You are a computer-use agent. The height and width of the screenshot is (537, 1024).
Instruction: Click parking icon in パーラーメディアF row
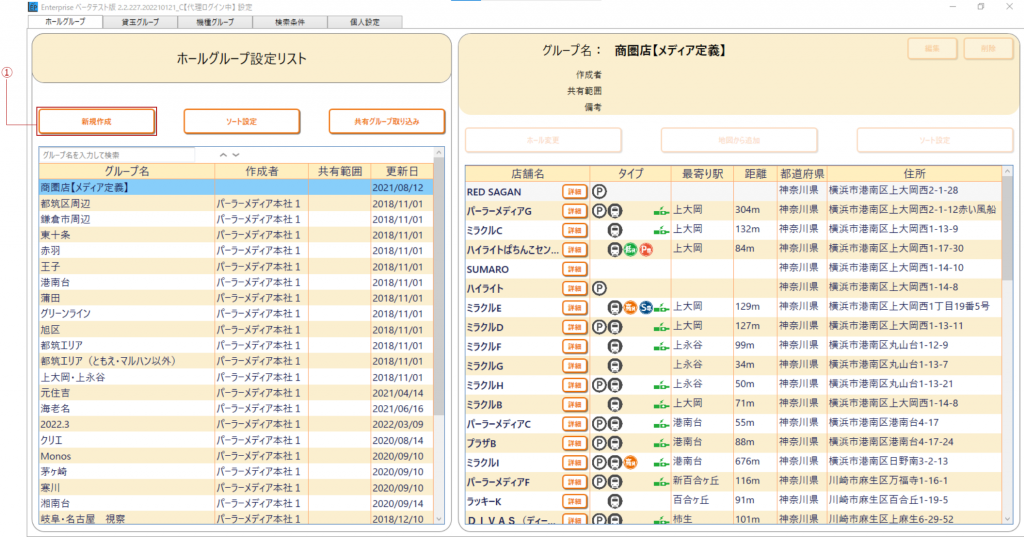599,481
